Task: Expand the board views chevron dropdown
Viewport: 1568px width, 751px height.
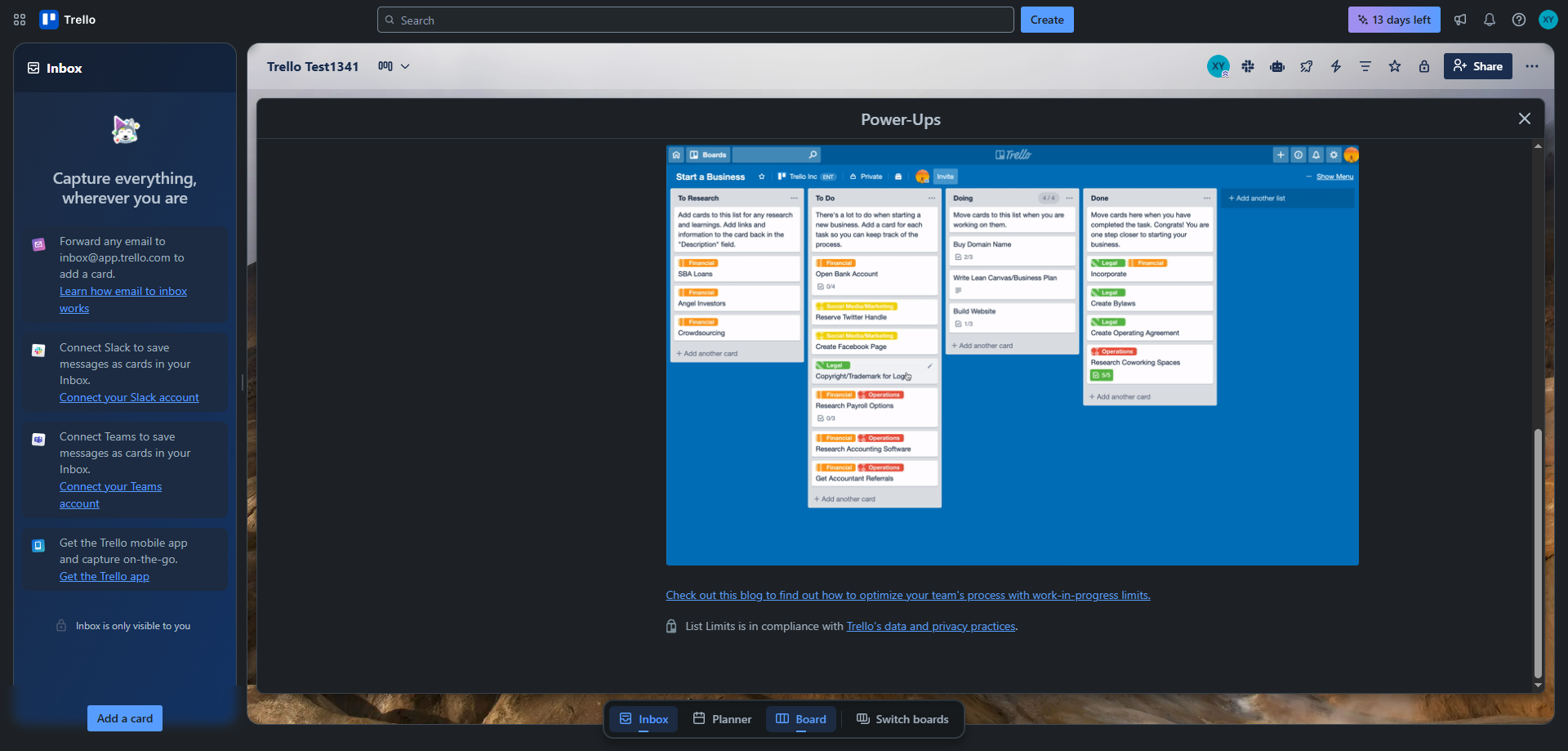Action: (405, 66)
